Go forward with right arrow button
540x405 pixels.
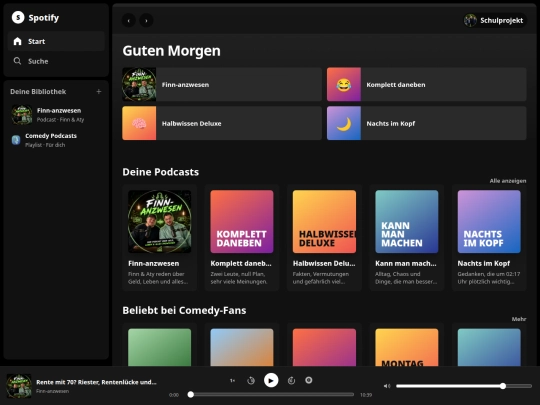(146, 20)
